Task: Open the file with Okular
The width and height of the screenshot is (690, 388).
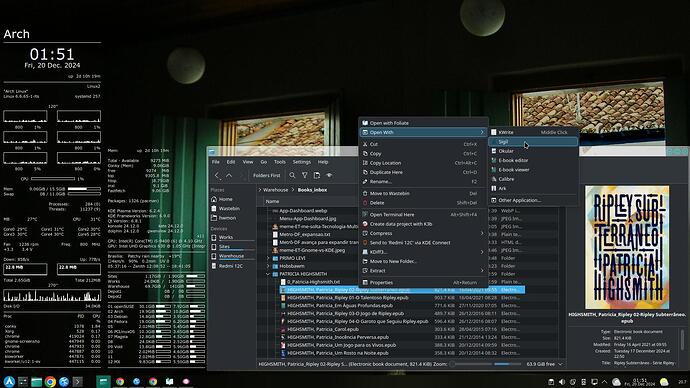Action: click(533, 151)
